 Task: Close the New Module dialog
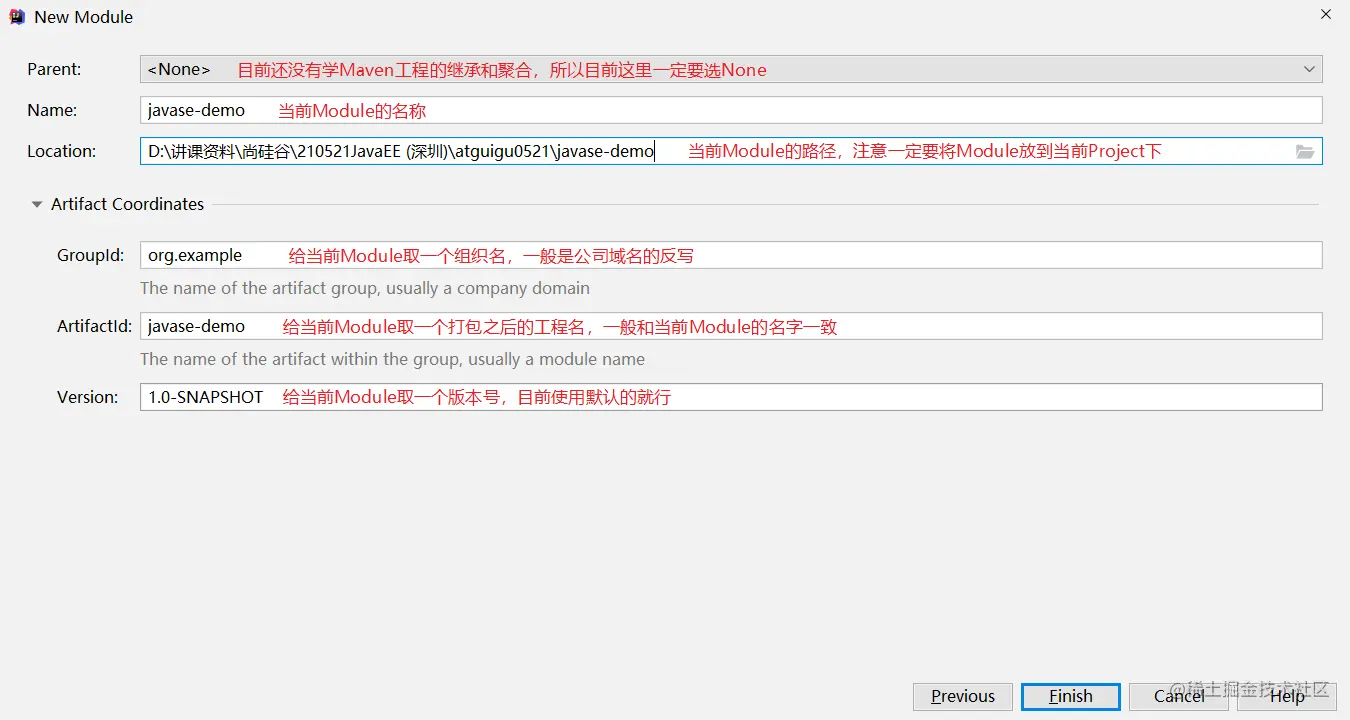(x=1325, y=14)
